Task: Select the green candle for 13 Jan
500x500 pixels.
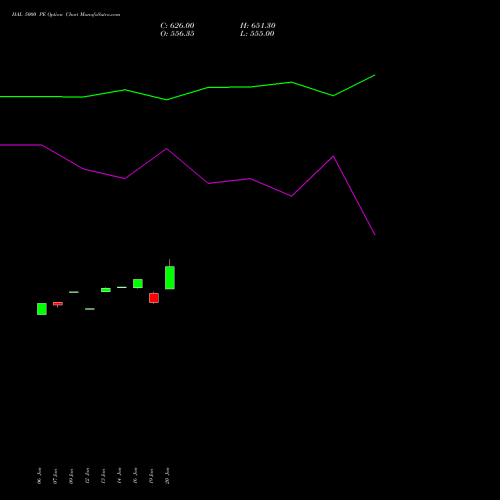Action: [106, 290]
